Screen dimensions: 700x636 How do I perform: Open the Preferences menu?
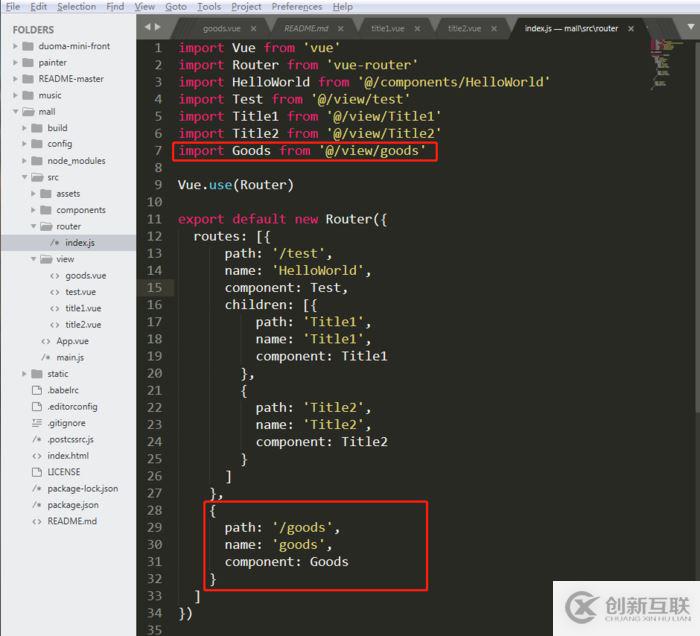tap(297, 7)
